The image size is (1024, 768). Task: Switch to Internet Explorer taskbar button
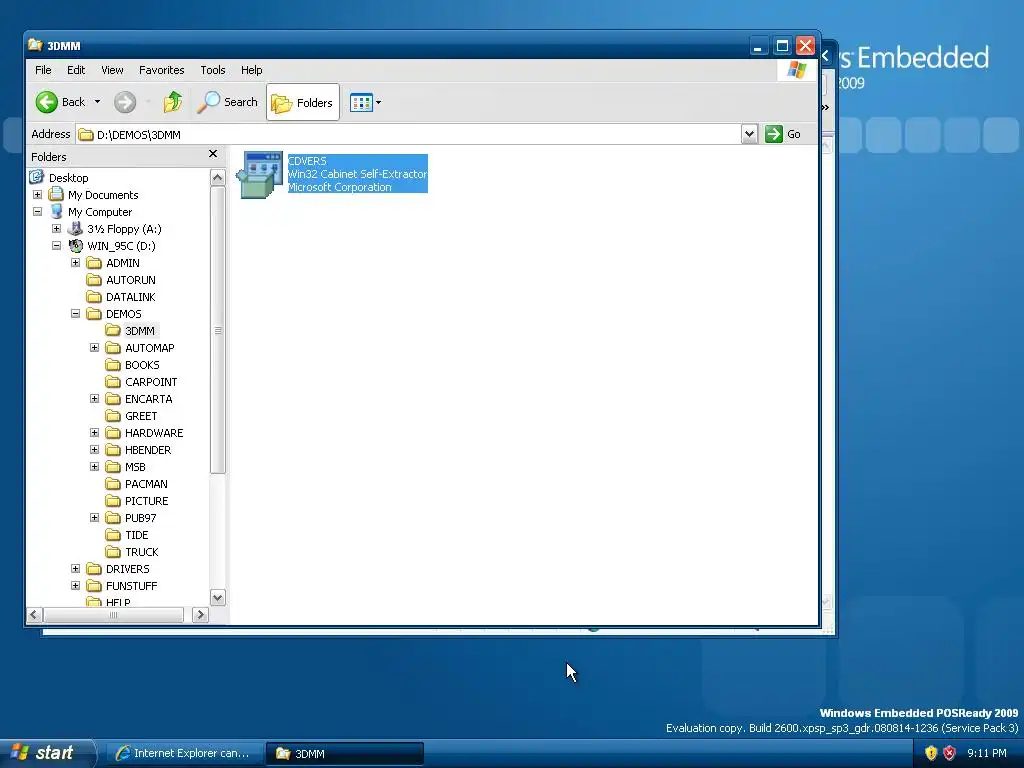[184, 753]
